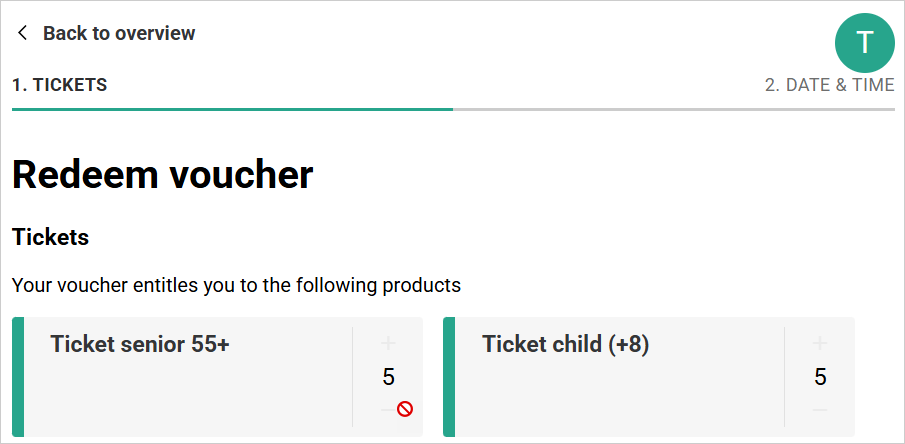The image size is (905, 444).
Task: Select the Ticket child (+8) card title
Action: [566, 345]
